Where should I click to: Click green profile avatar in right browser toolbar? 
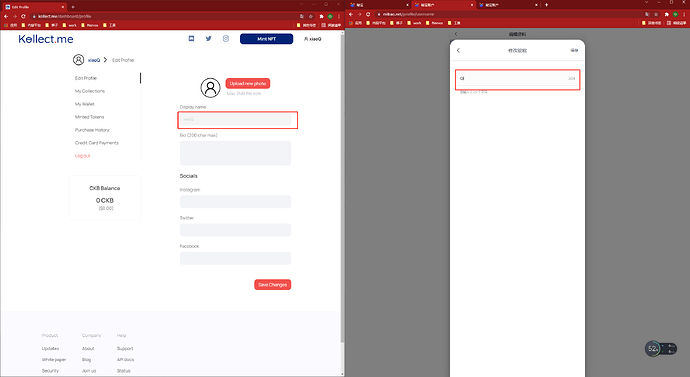tap(675, 14)
